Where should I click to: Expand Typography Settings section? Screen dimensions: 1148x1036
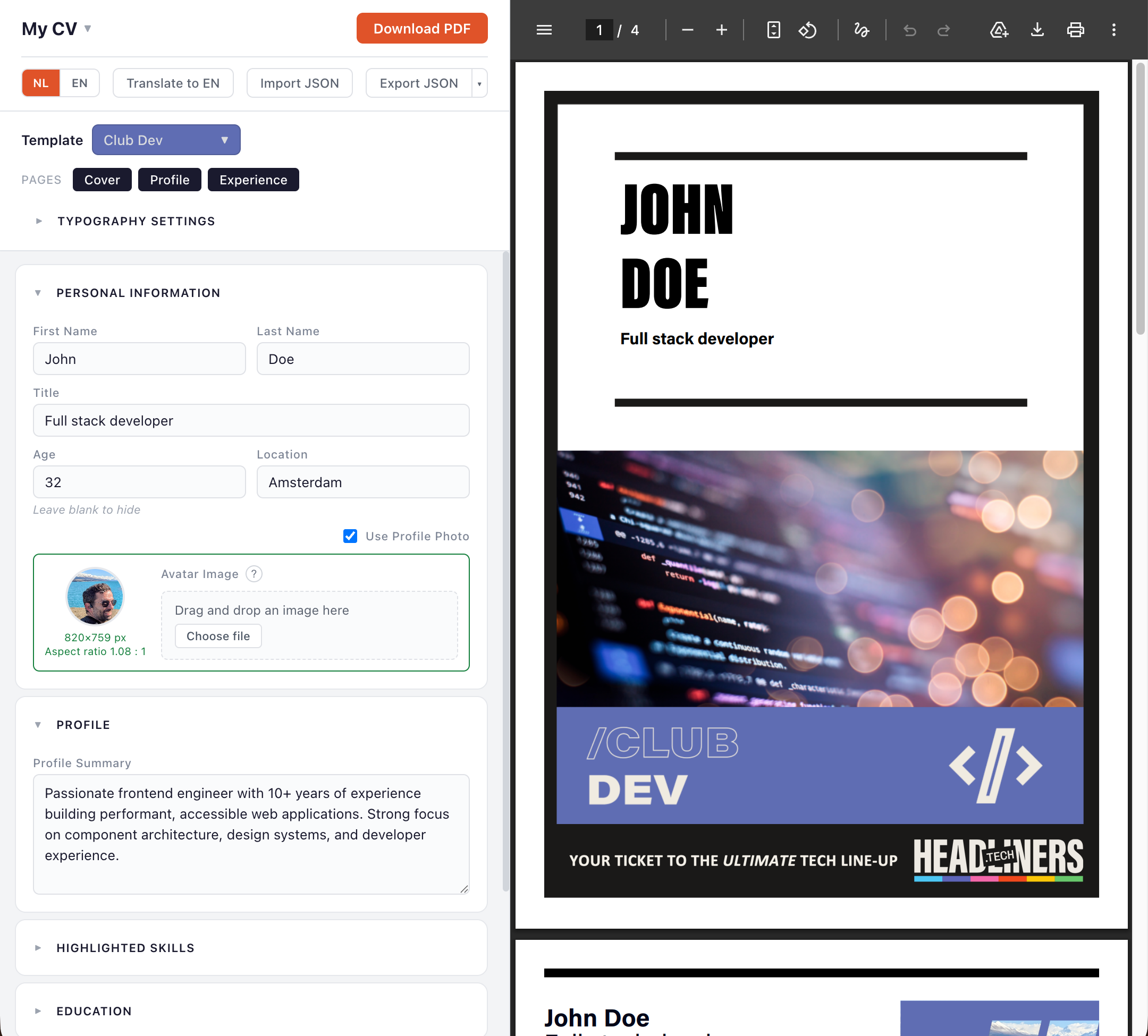(x=136, y=222)
